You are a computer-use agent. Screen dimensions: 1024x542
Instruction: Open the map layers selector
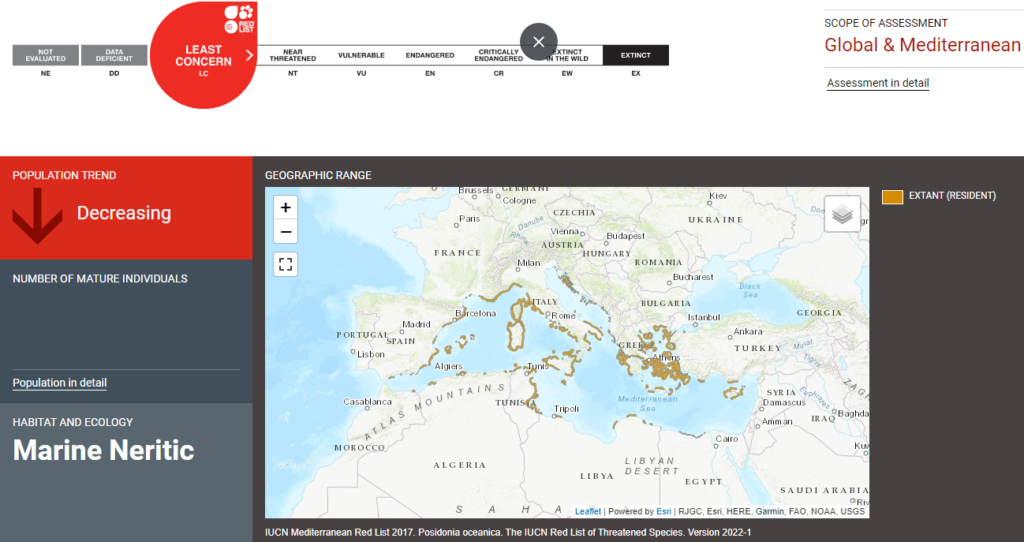click(x=842, y=214)
